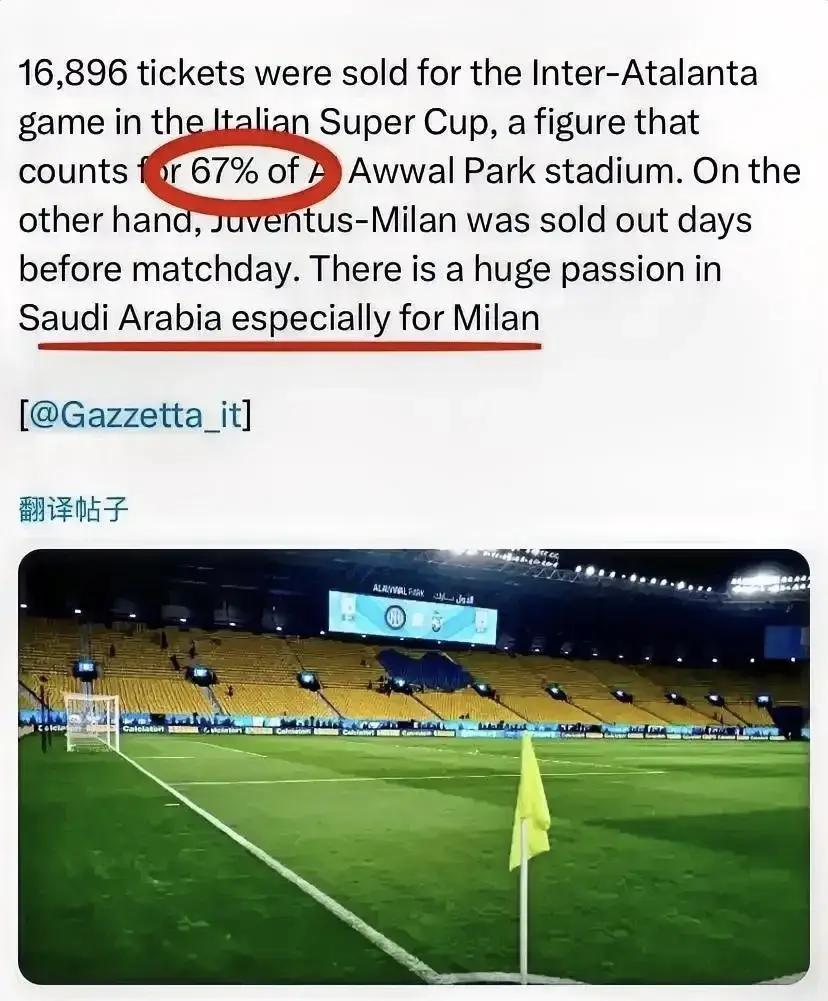Click the stadium scoreboard screen

(x=413, y=618)
